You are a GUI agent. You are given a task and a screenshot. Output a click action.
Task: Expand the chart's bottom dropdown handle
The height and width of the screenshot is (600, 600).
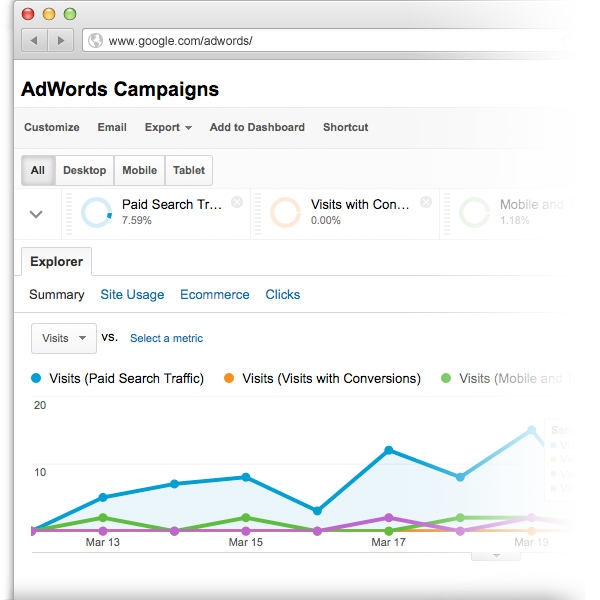[496, 556]
